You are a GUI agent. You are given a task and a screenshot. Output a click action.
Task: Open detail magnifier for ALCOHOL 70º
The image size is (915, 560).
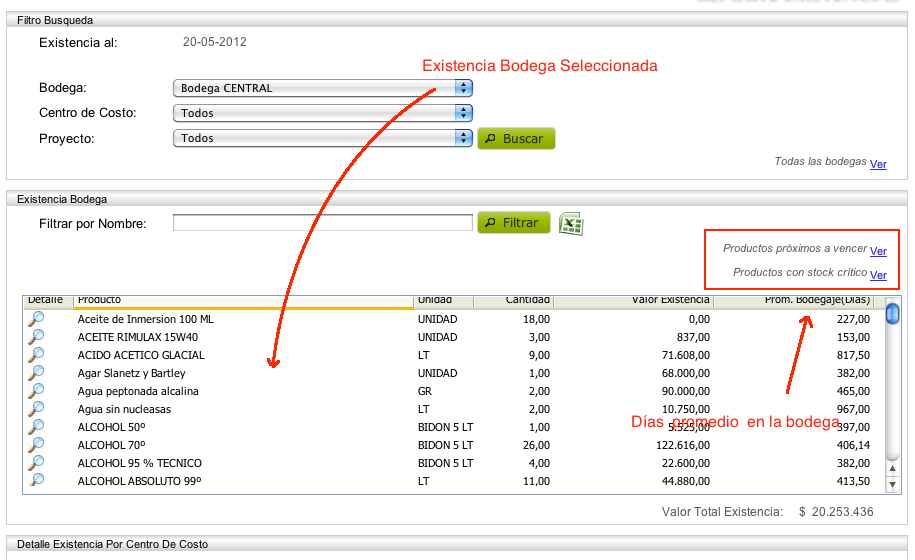point(36,445)
